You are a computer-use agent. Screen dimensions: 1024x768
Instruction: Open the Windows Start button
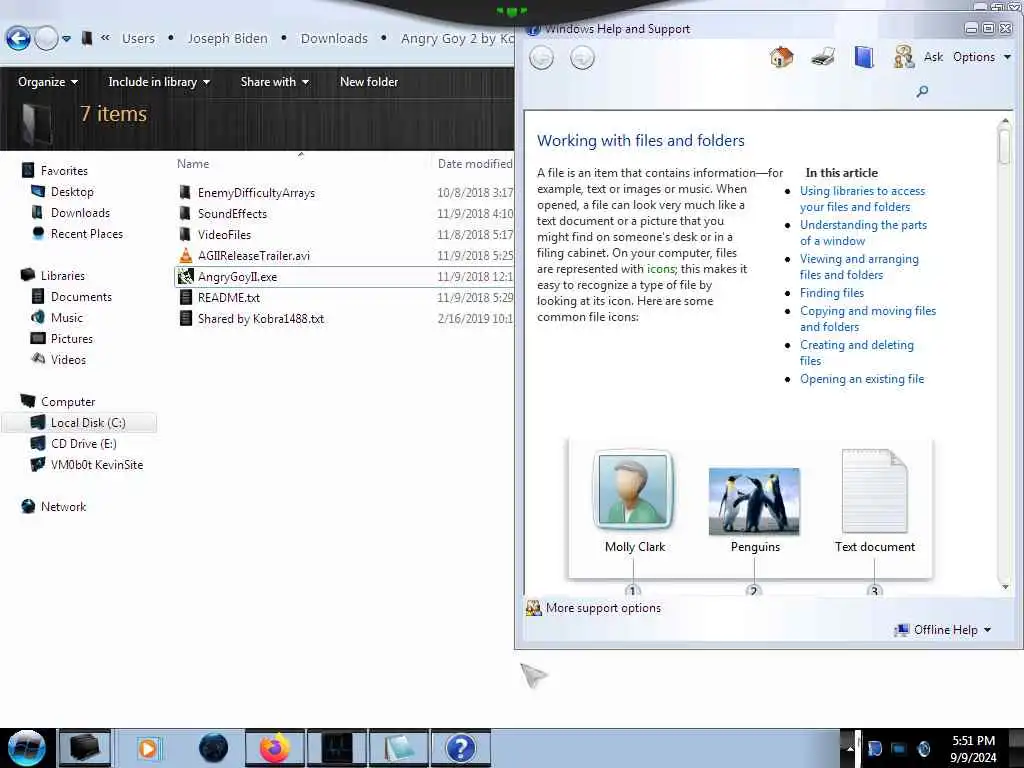click(25, 748)
